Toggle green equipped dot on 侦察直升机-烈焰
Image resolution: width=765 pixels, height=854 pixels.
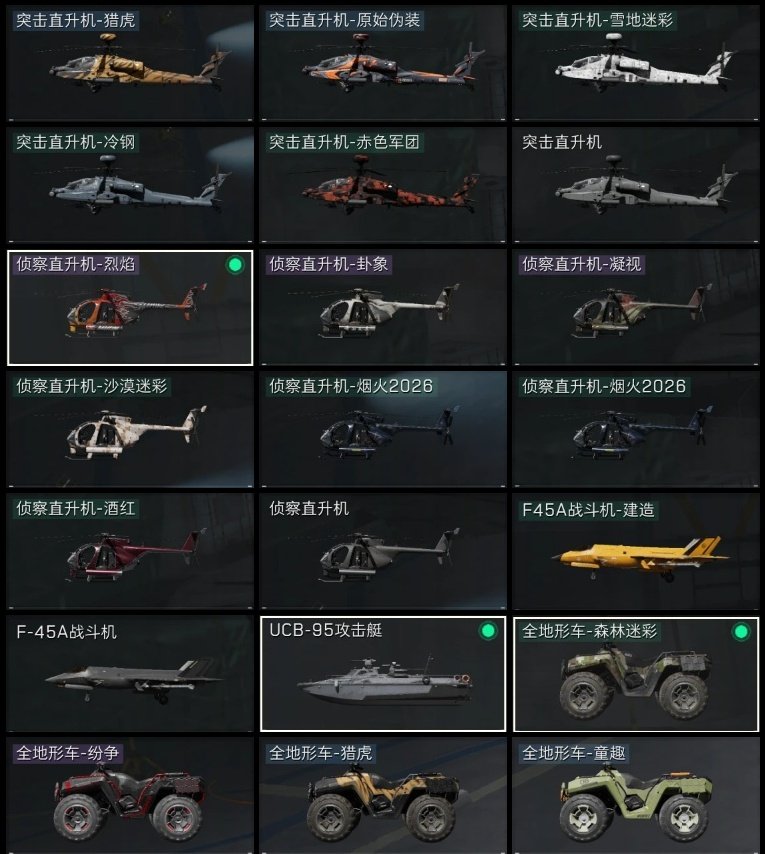(235, 265)
